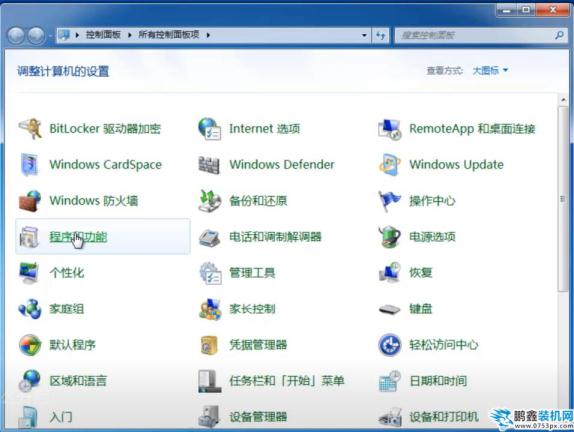The width and height of the screenshot is (574, 432).
Task: Open the Windows 防火墙 icon
Action: 30,201
